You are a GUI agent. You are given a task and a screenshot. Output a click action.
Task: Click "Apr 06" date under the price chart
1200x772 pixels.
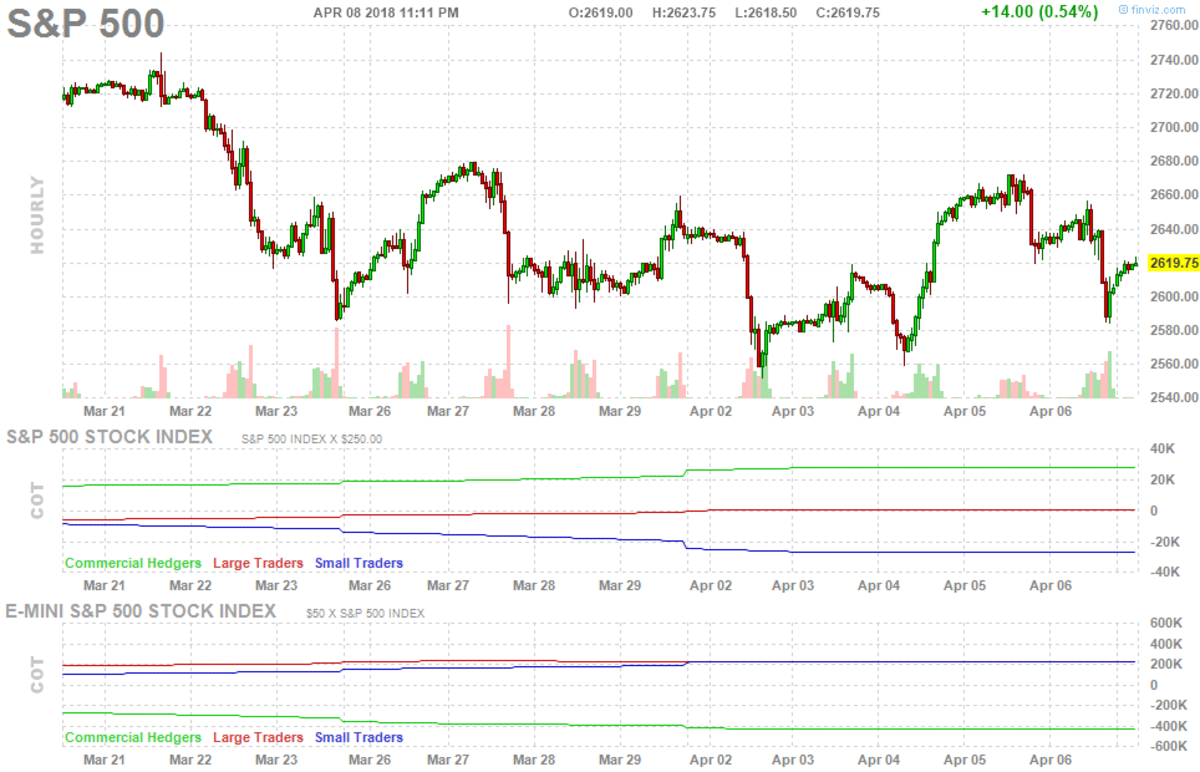coord(1051,411)
